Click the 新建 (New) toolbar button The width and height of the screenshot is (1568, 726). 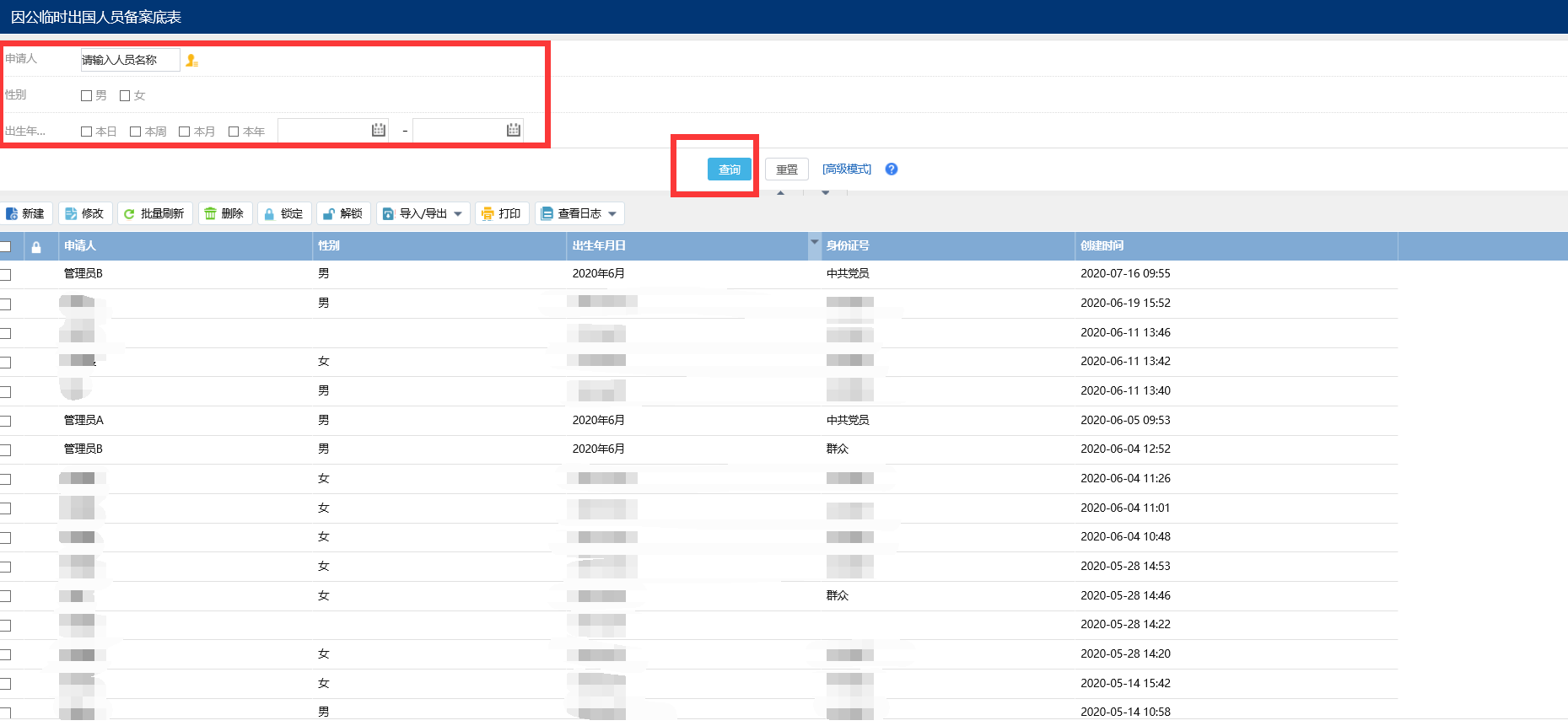[26, 214]
